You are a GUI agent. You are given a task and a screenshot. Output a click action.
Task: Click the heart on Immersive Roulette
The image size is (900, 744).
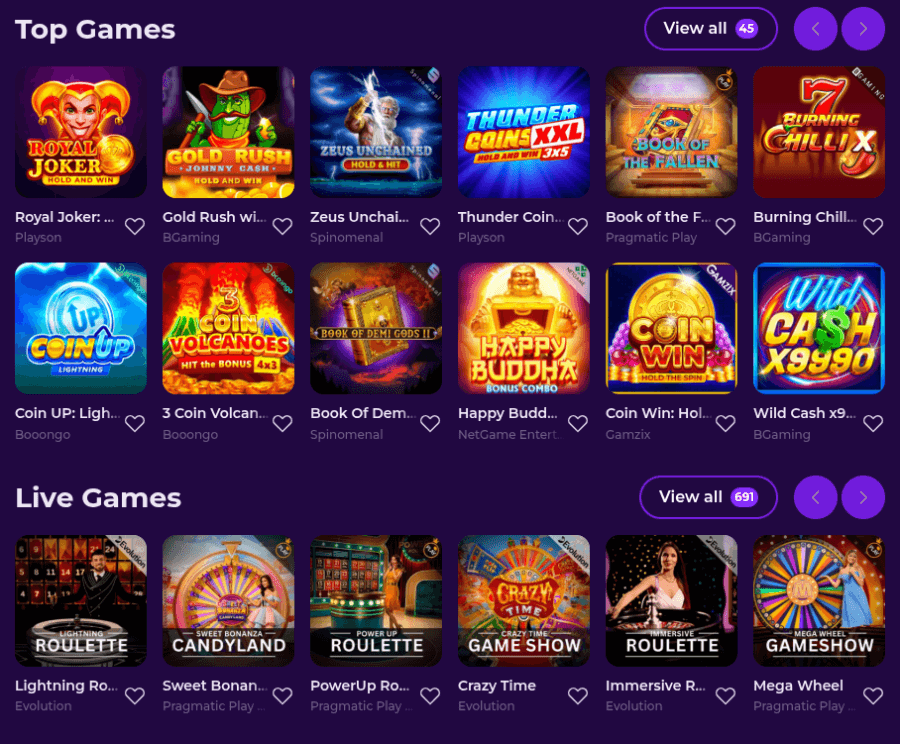click(726, 696)
